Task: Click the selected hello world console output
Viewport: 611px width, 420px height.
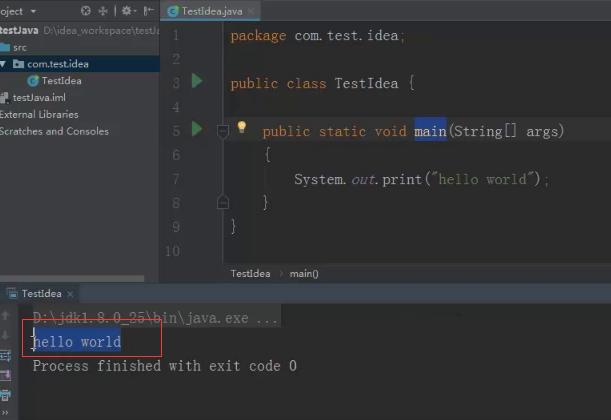Action: pos(77,342)
